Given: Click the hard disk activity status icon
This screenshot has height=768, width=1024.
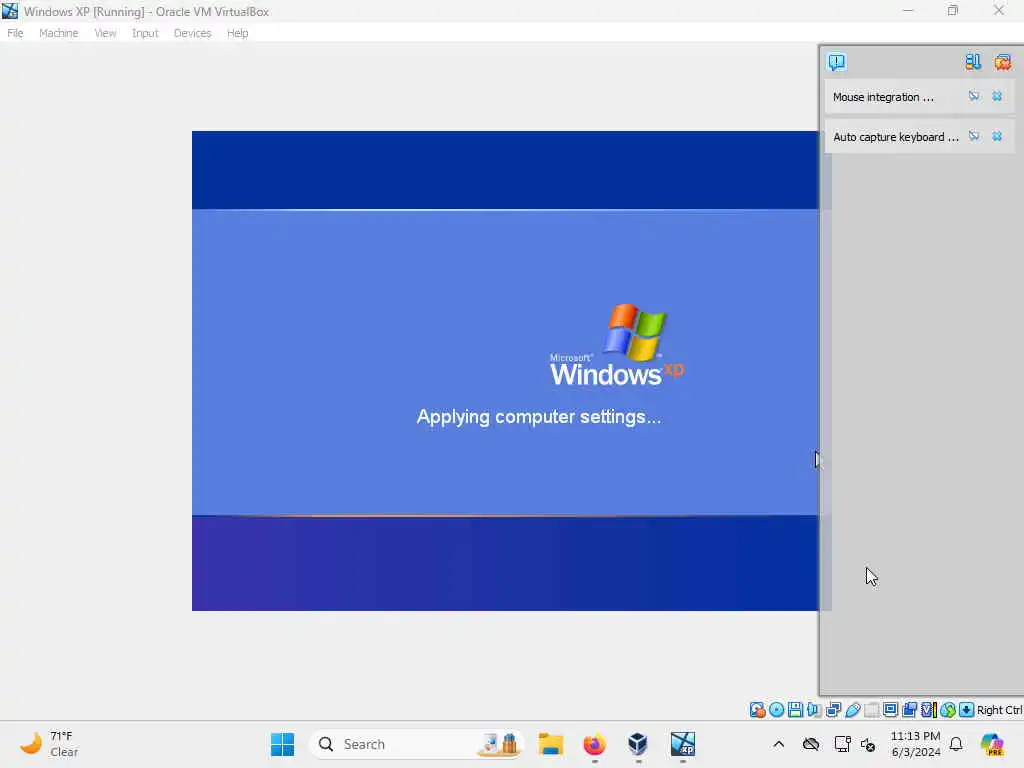Looking at the screenshot, I should point(757,710).
